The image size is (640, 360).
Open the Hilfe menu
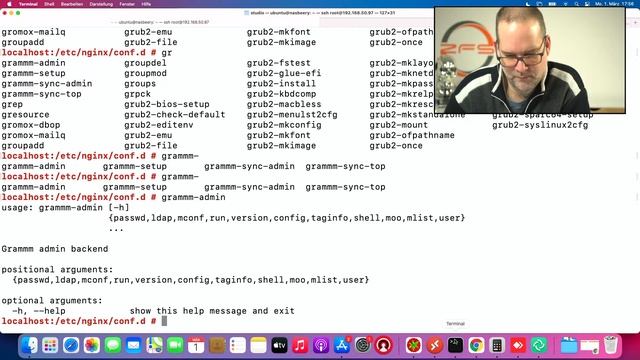click(146, 4)
